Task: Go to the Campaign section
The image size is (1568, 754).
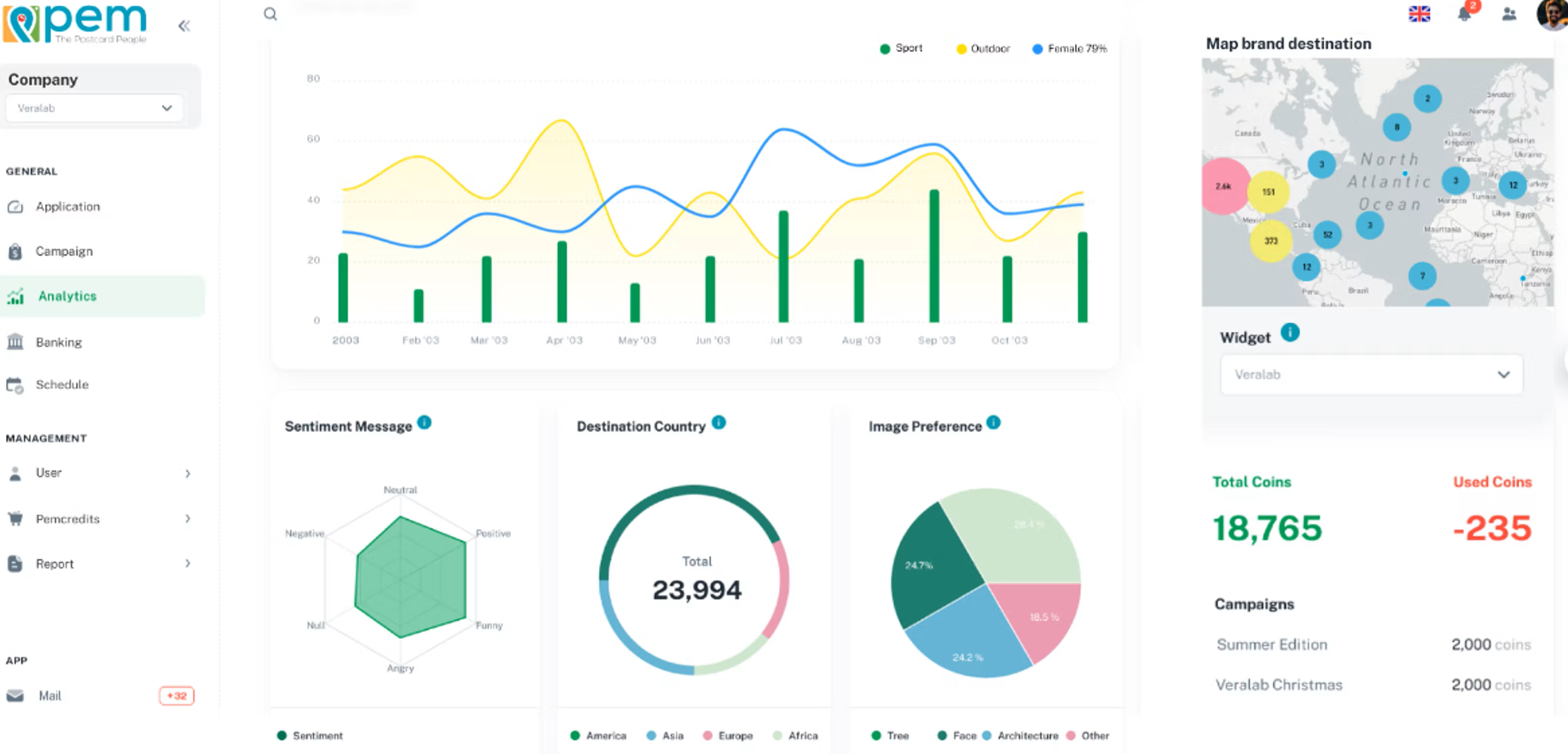Action: coord(64,251)
